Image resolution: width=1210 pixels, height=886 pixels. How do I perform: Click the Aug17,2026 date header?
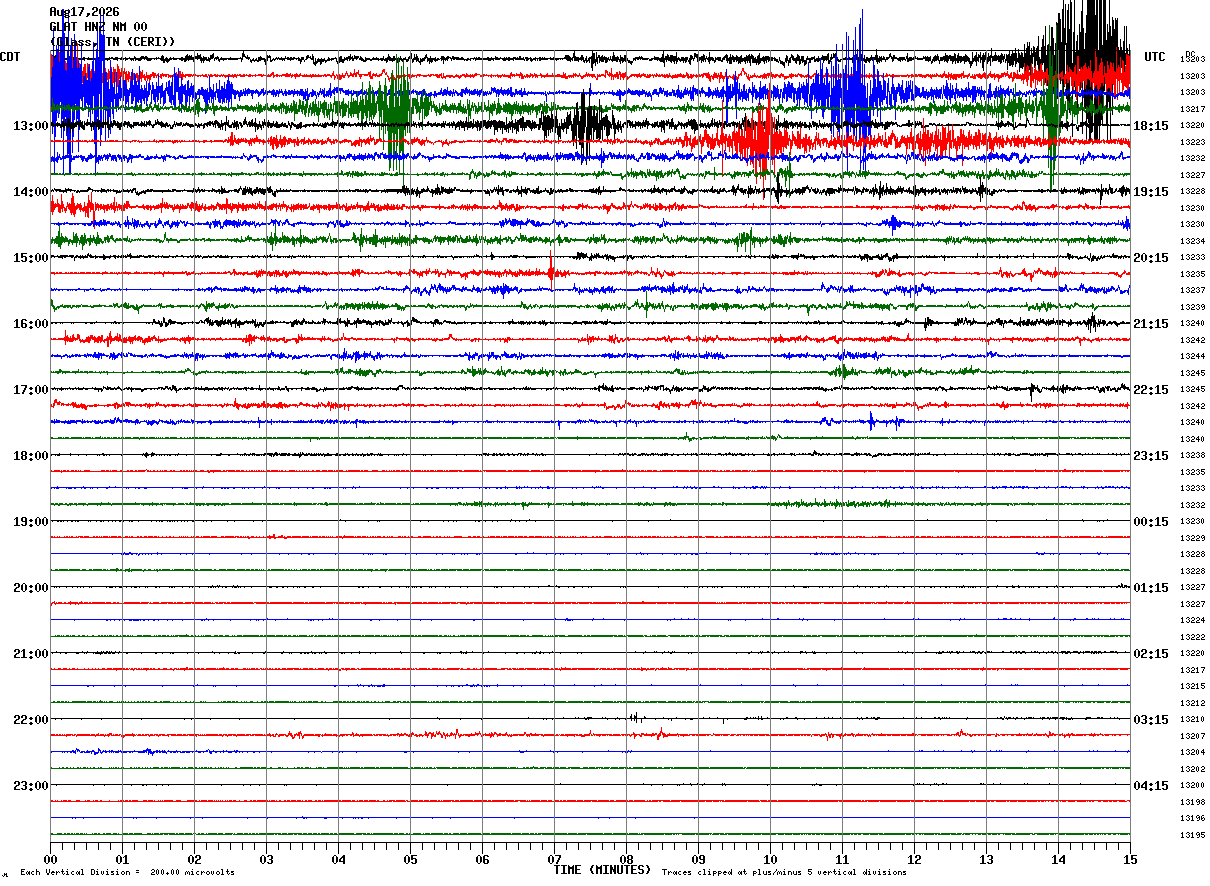pos(84,12)
